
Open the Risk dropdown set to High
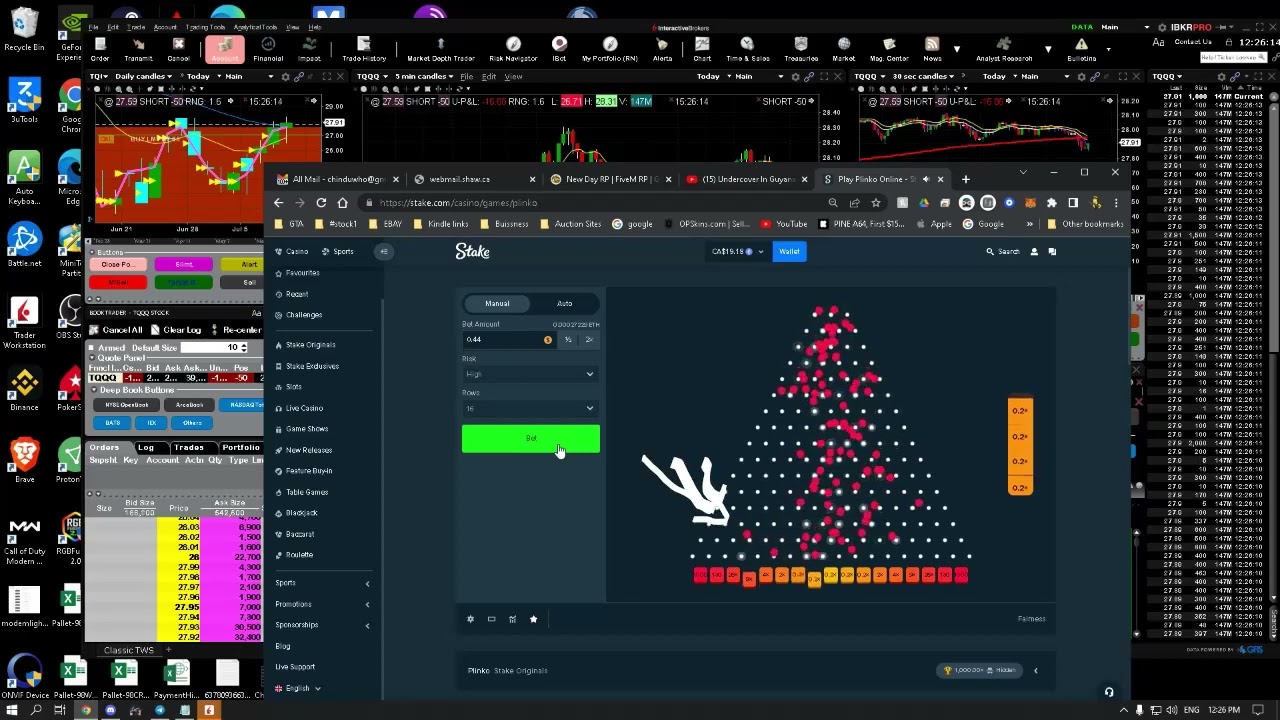pyautogui.click(x=530, y=374)
